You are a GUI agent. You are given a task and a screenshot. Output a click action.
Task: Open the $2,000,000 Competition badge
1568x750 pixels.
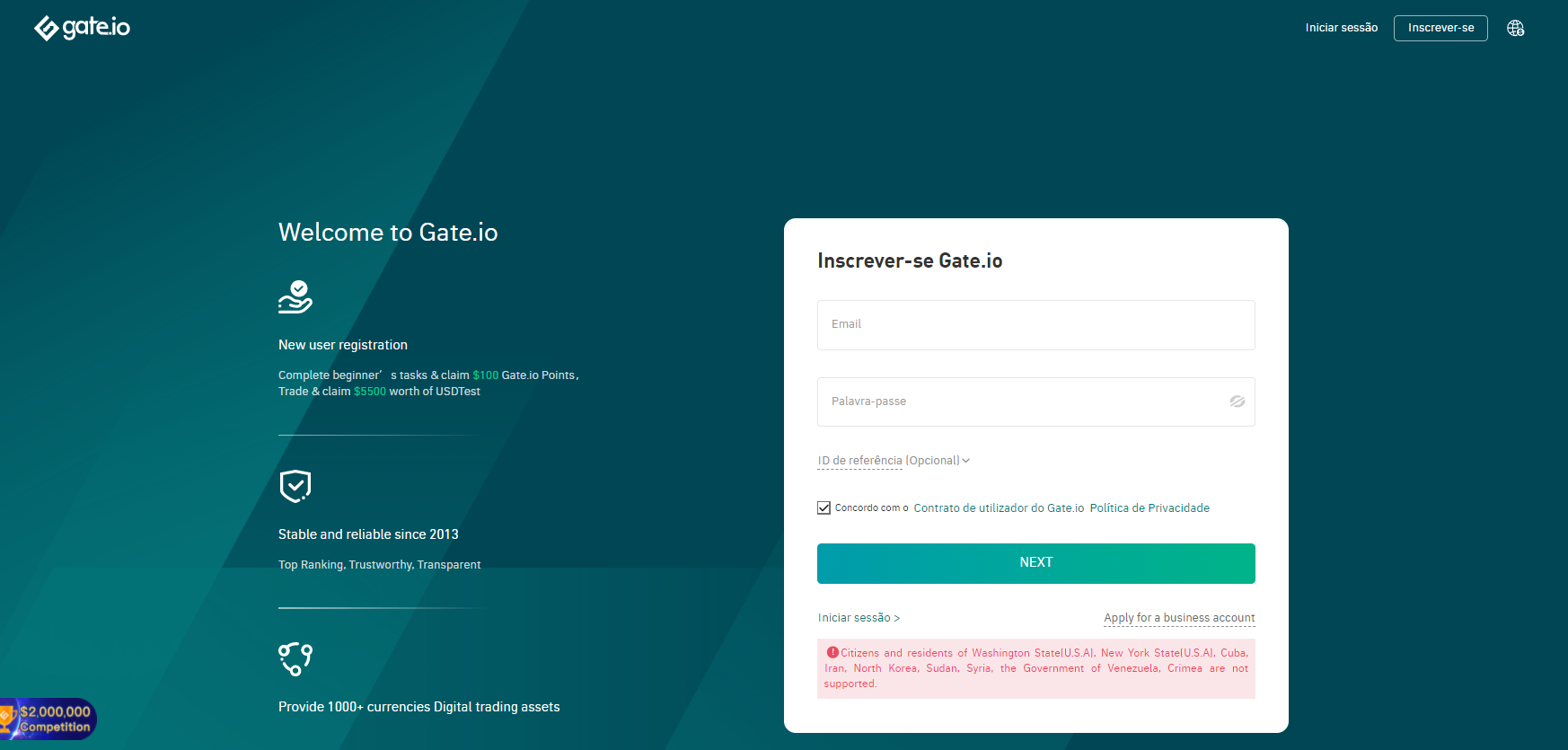[x=48, y=719]
